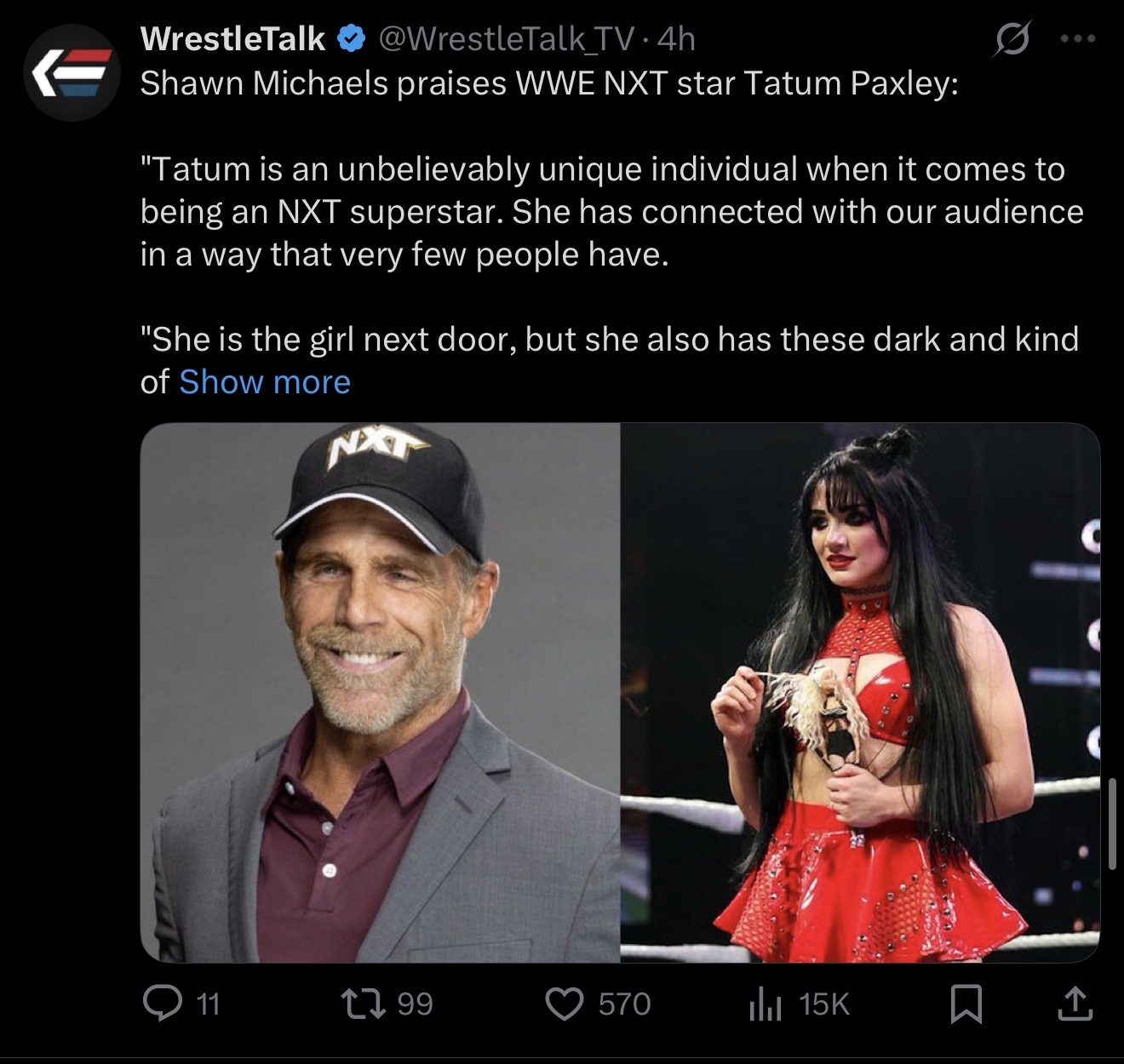Click the WrestleTalk display name
The image size is (1124, 1064).
232,38
